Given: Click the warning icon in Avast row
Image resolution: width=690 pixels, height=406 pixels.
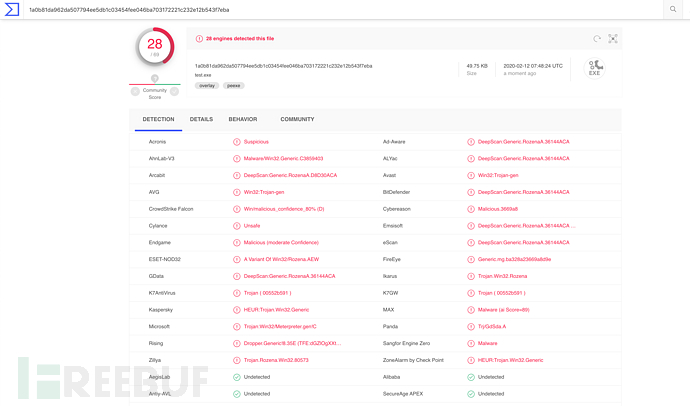Looking at the screenshot, I should point(471,175).
